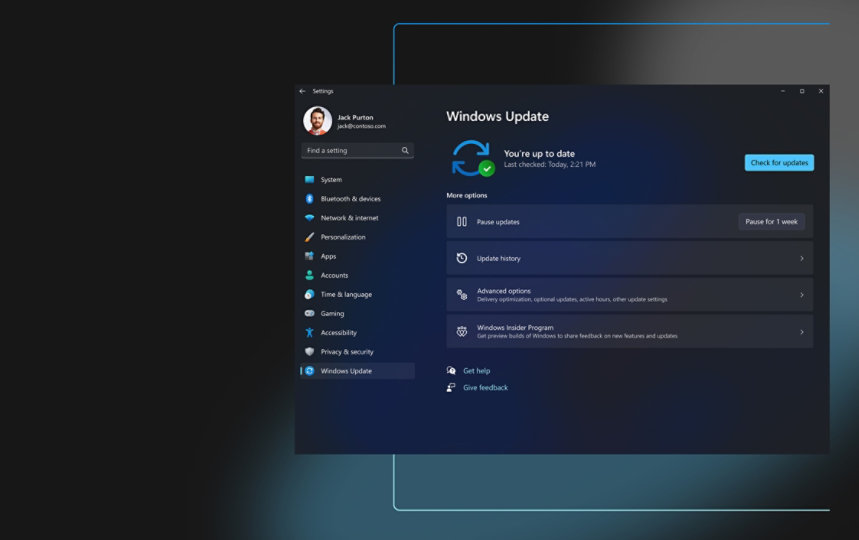Switch to Apps settings section
This screenshot has height=540, width=859.
pyautogui.click(x=328, y=256)
